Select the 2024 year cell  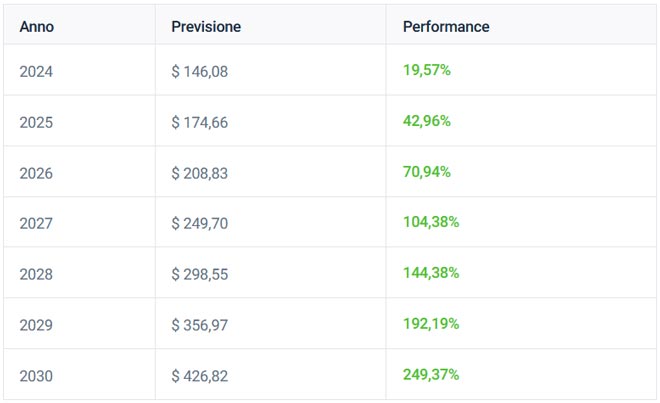click(x=36, y=71)
